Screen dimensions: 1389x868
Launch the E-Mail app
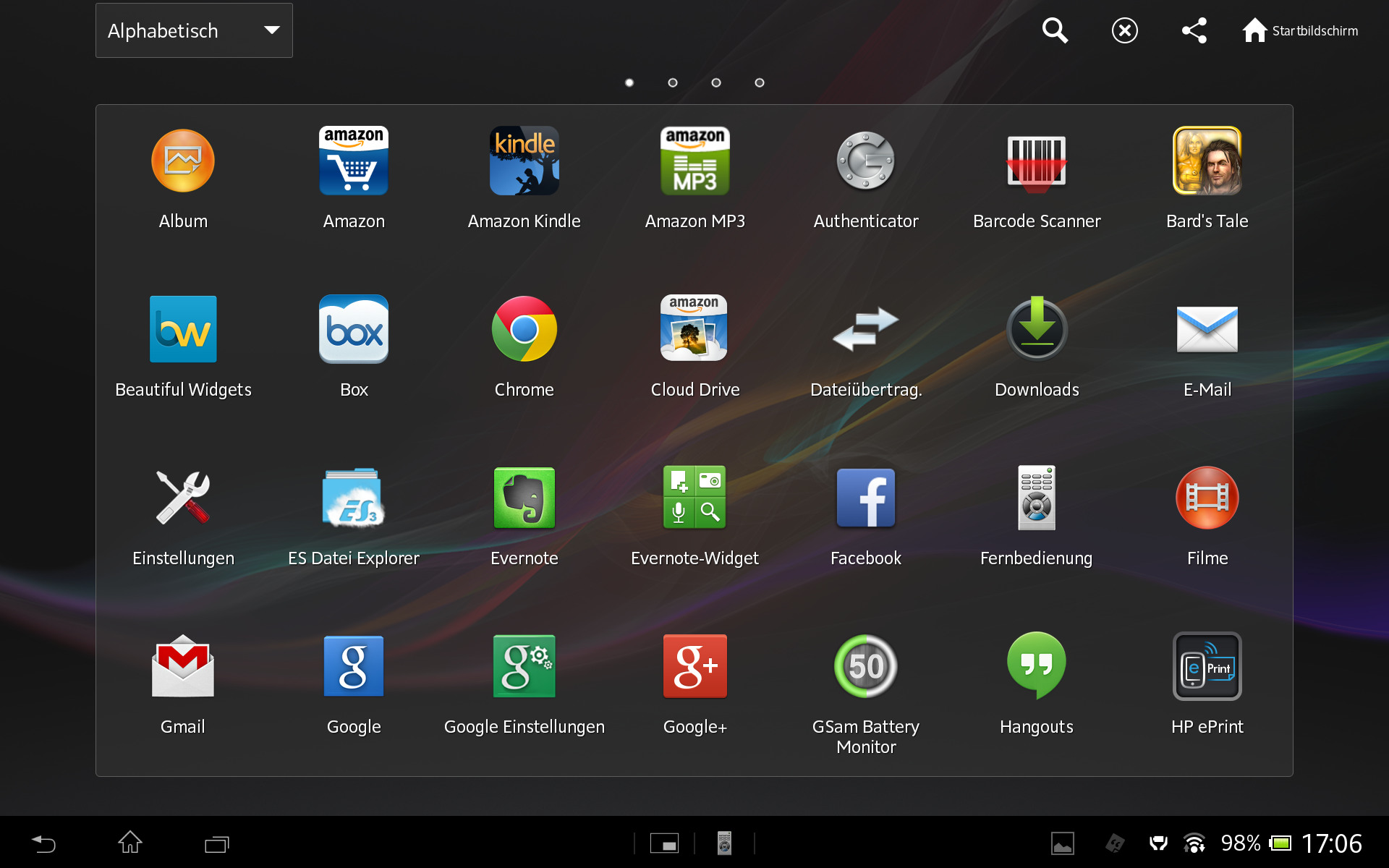click(x=1207, y=329)
